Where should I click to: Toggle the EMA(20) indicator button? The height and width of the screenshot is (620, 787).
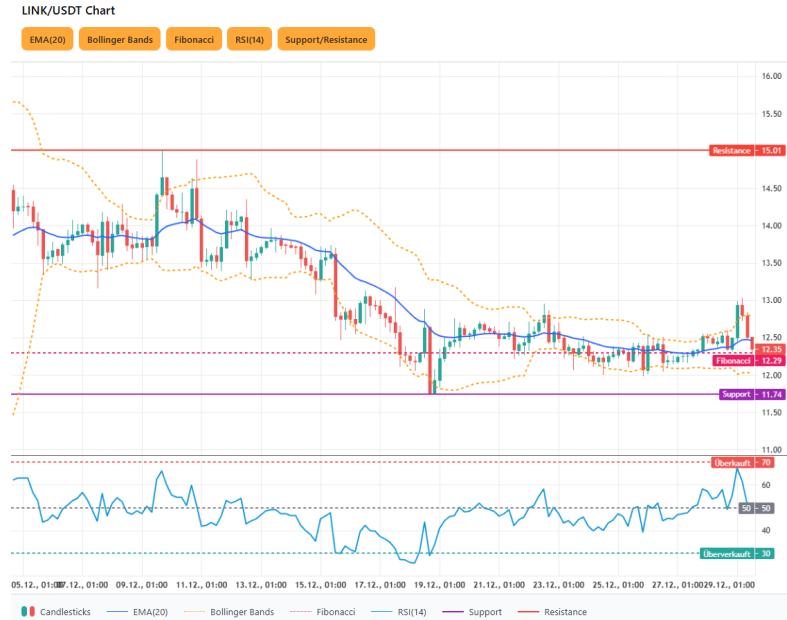pos(47,40)
